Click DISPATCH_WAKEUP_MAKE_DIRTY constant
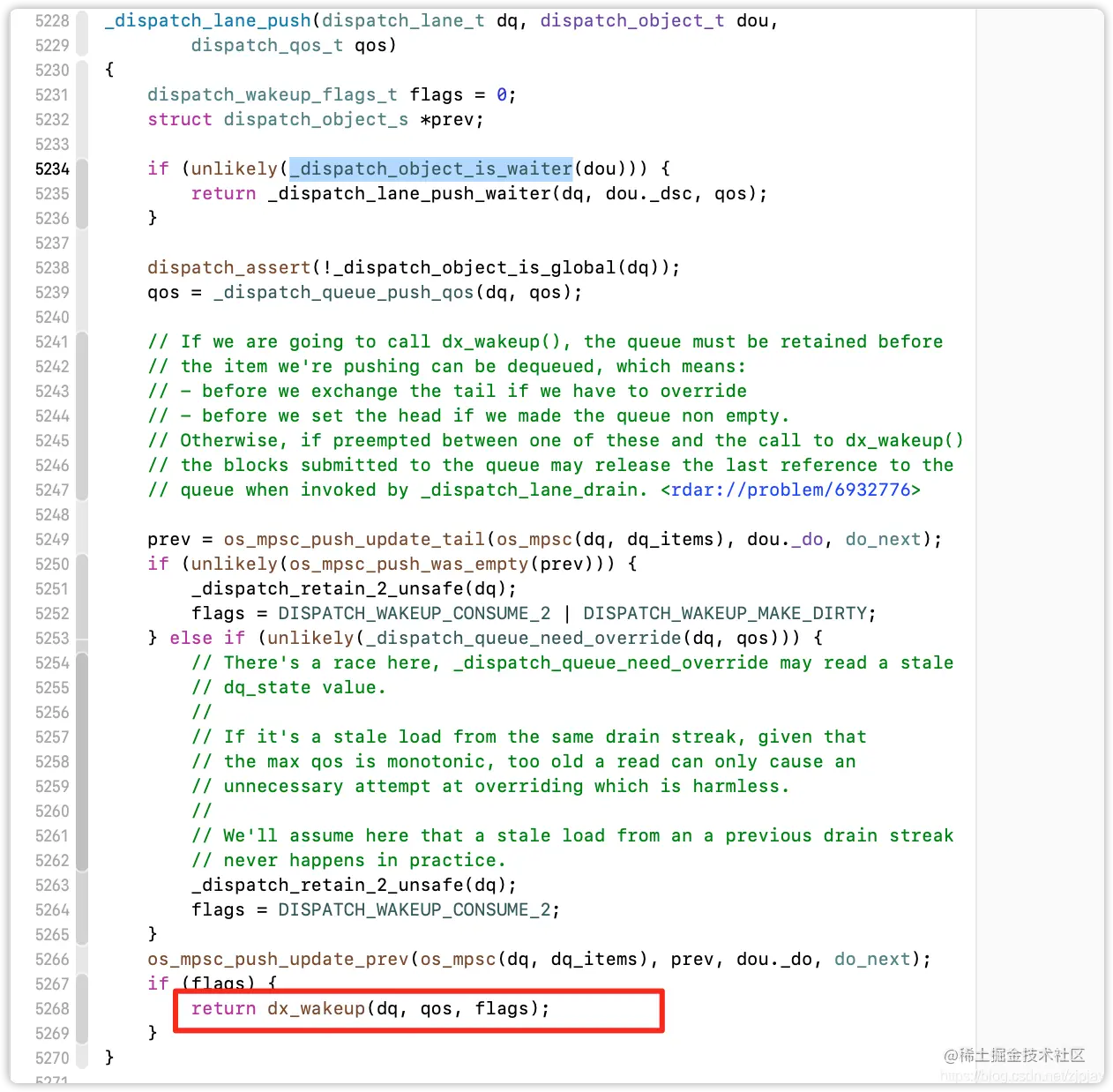This screenshot has height=1092, width=1113. [724, 613]
